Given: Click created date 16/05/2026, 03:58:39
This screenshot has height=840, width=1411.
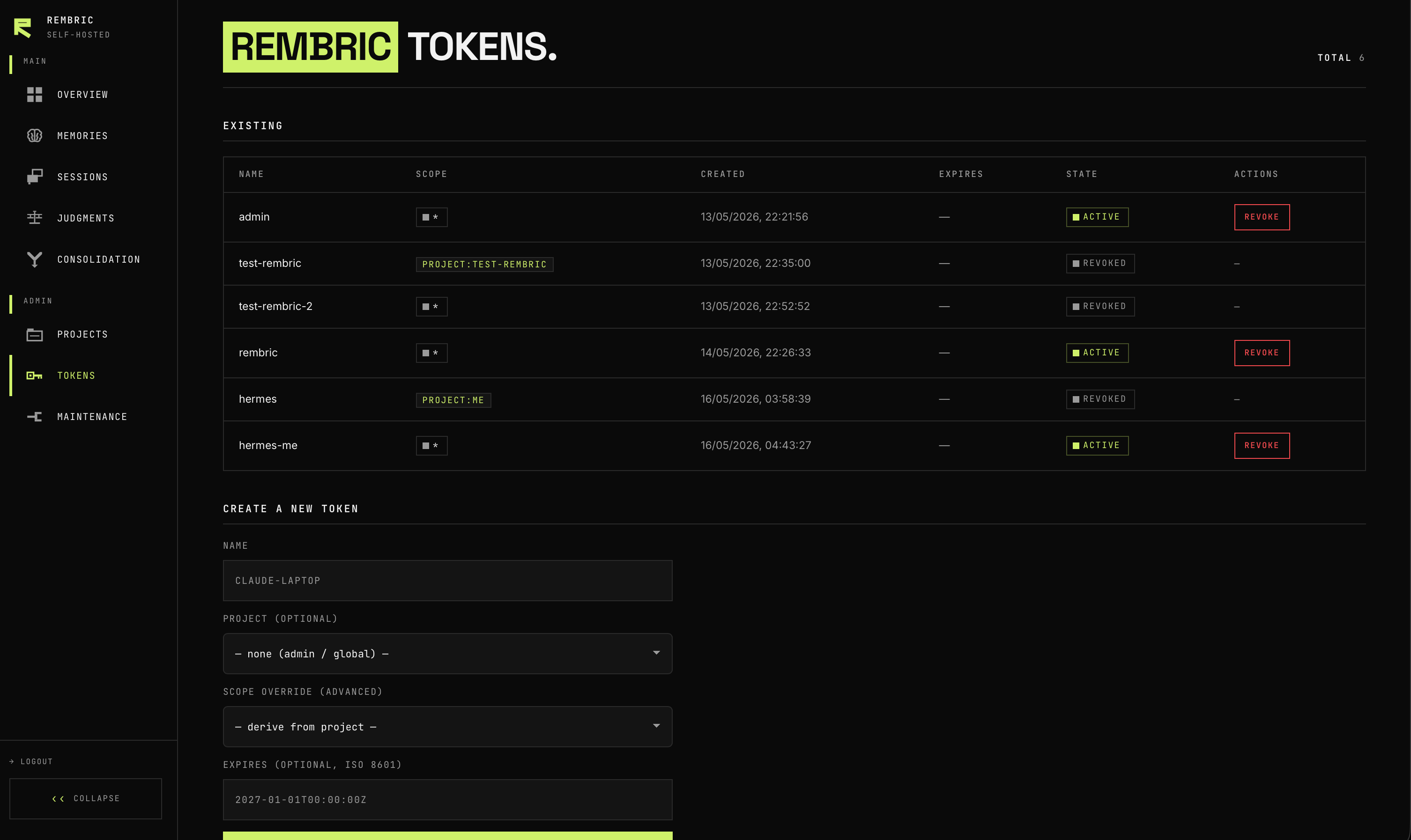Looking at the screenshot, I should (x=755, y=399).
